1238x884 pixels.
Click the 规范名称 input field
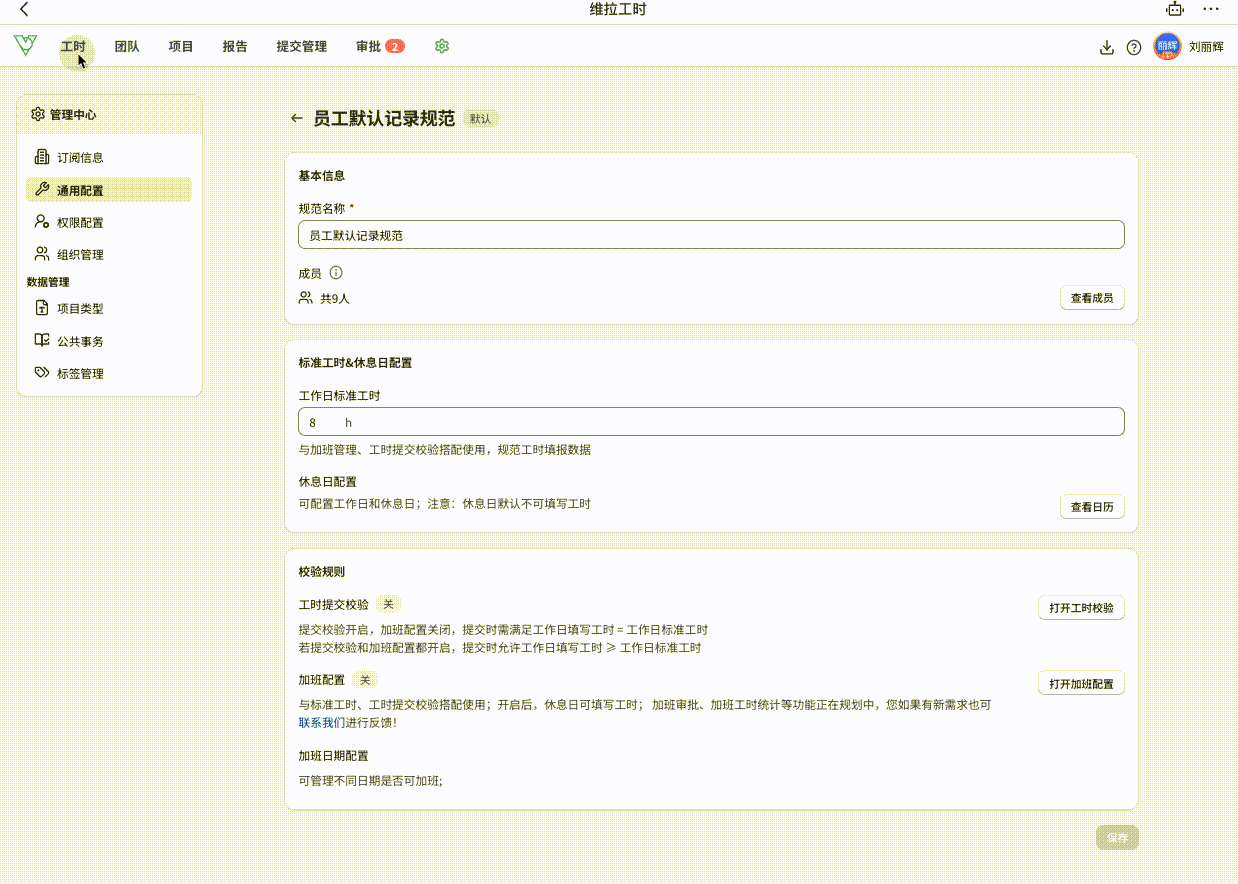pos(710,235)
